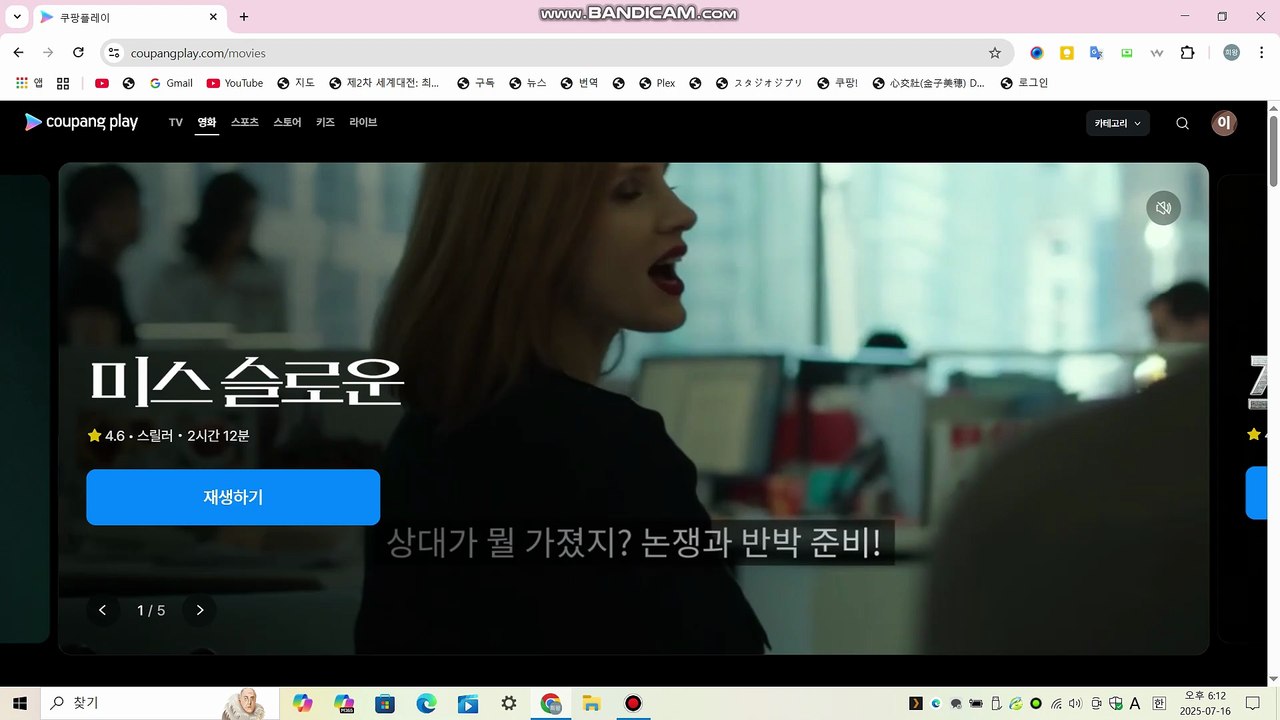1280x720 pixels.
Task: Open the Gmail bookmark
Action: point(170,83)
